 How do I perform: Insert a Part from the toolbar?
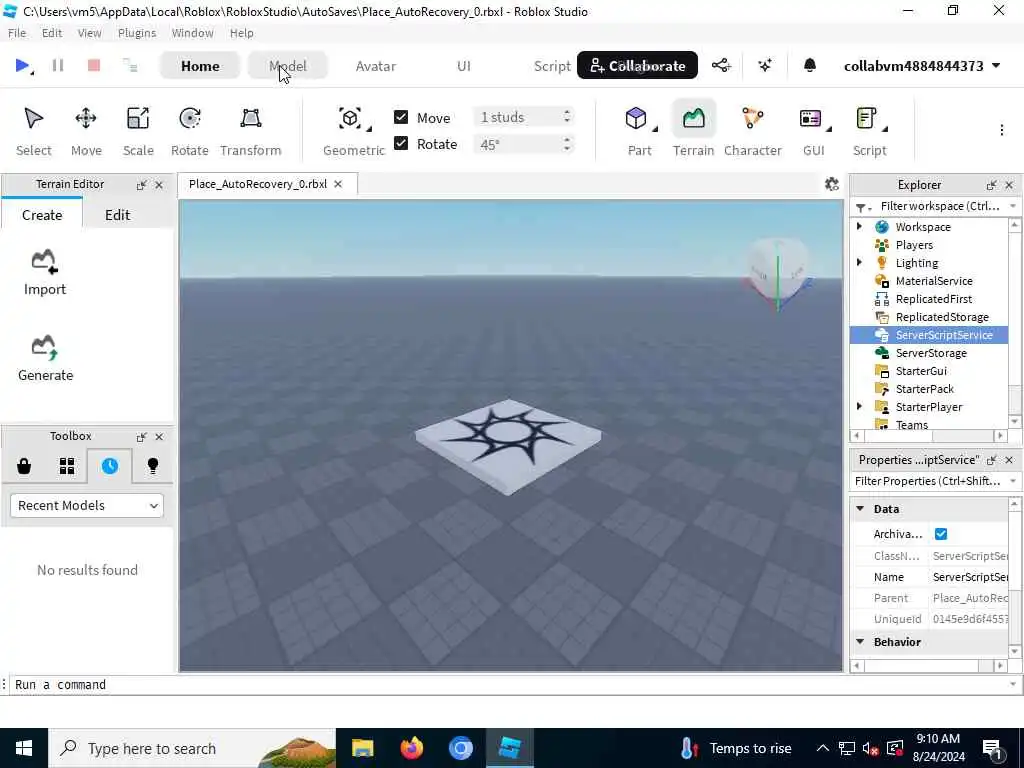coord(639,131)
